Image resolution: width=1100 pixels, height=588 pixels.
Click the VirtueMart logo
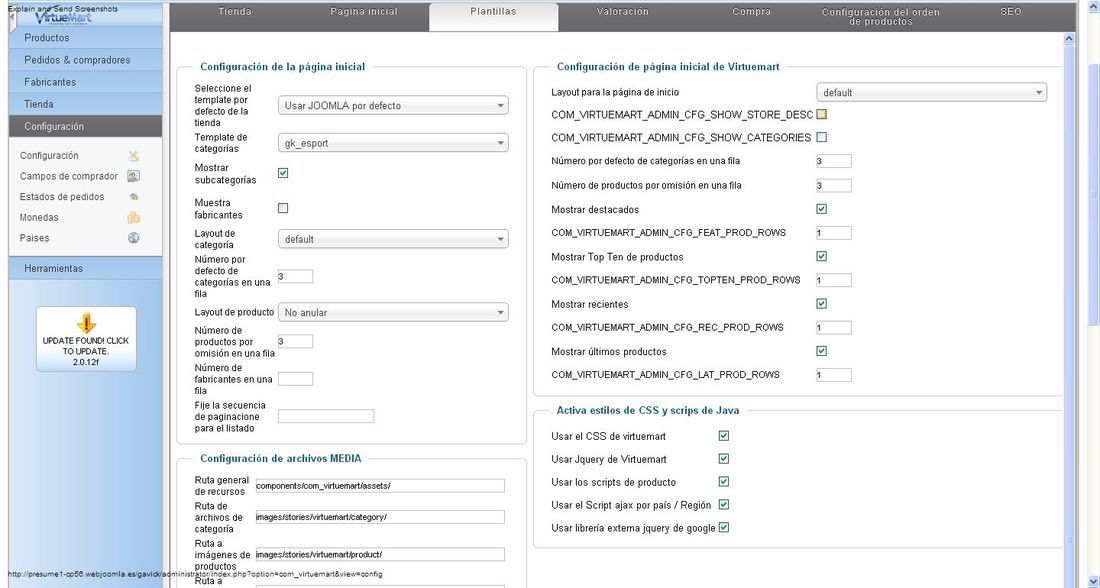pyautogui.click(x=63, y=17)
